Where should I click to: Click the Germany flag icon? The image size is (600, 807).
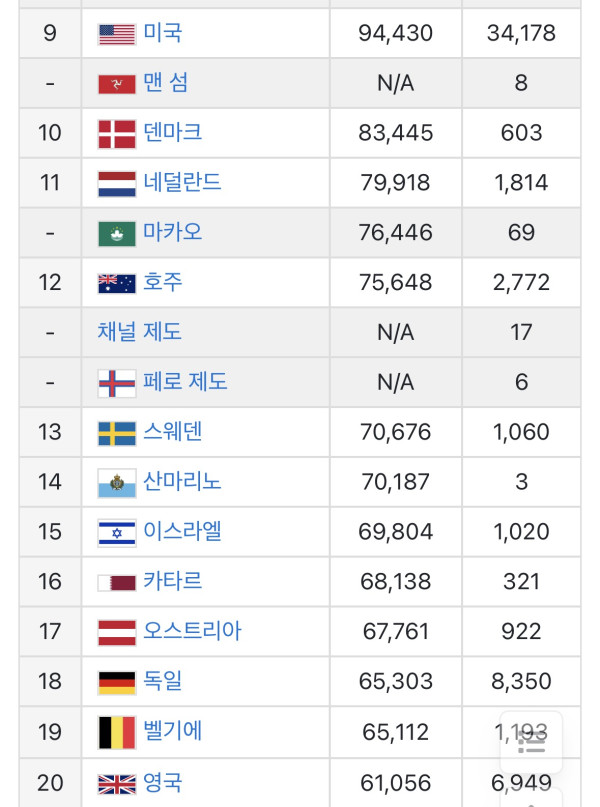pyautogui.click(x=117, y=683)
